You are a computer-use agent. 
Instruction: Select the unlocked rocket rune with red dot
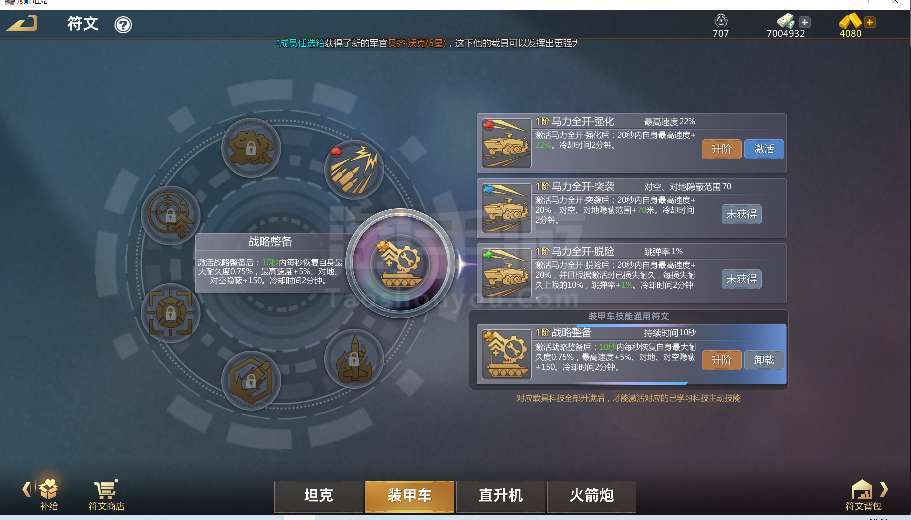pyautogui.click(x=354, y=170)
